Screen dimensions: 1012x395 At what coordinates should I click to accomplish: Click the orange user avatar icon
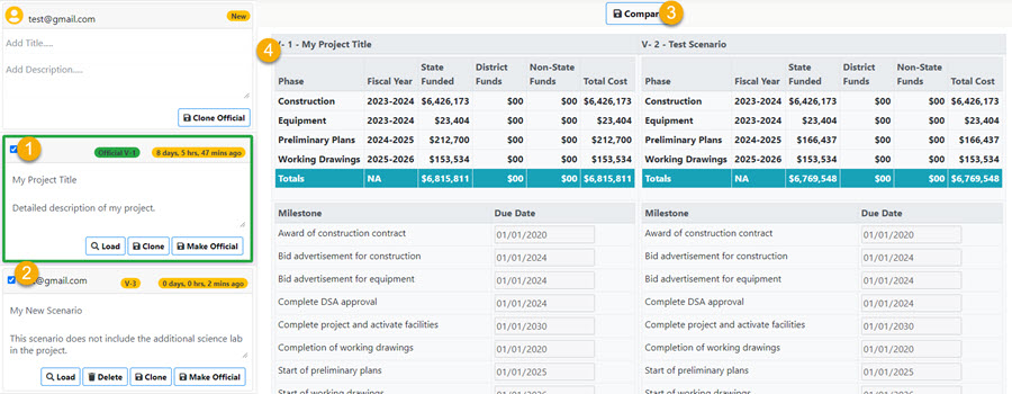point(14,16)
